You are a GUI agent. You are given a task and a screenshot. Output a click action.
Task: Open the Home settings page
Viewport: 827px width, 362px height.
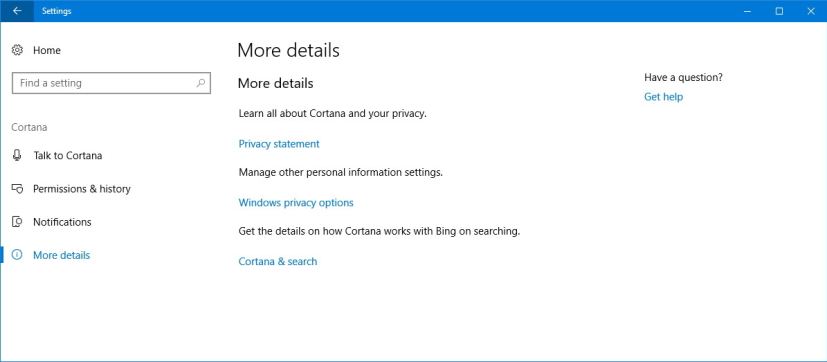coord(46,50)
